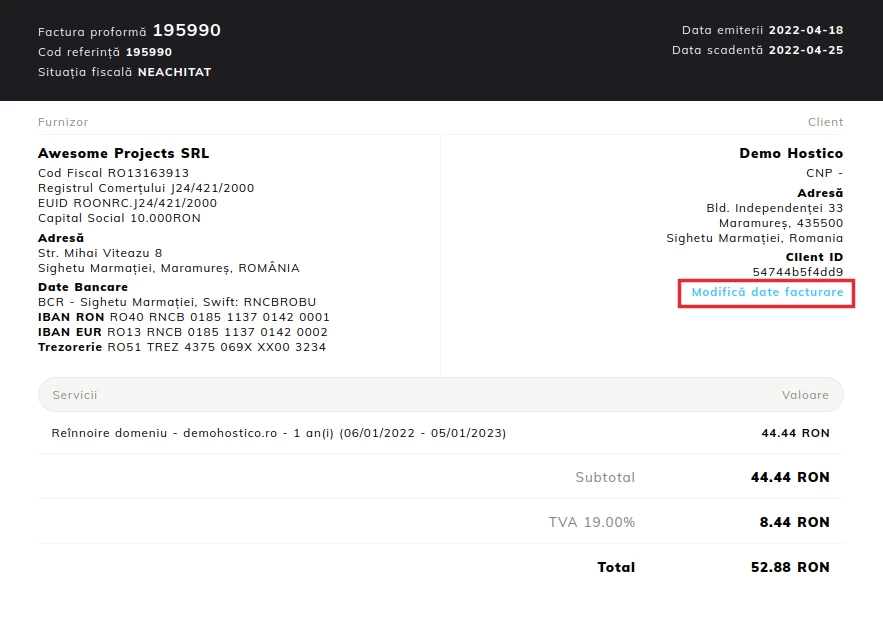Image resolution: width=883 pixels, height=642 pixels.
Task: Click the Furnizor section header
Action: click(62, 121)
